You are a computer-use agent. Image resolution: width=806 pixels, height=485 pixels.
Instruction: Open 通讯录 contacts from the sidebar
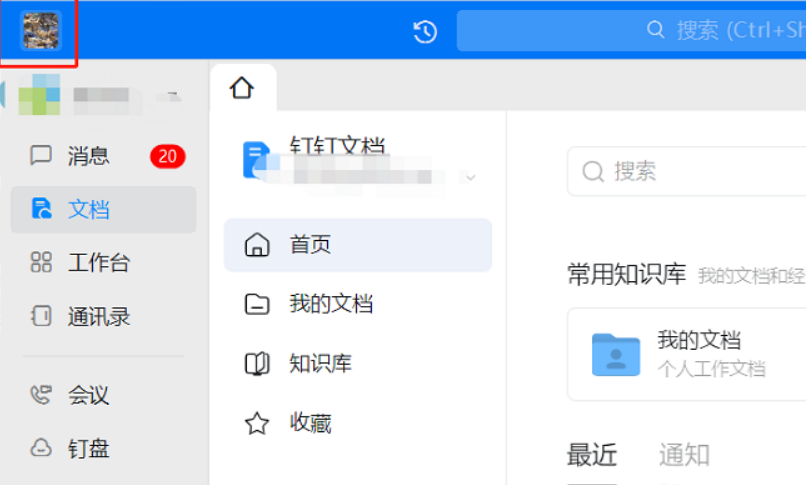coord(98,317)
